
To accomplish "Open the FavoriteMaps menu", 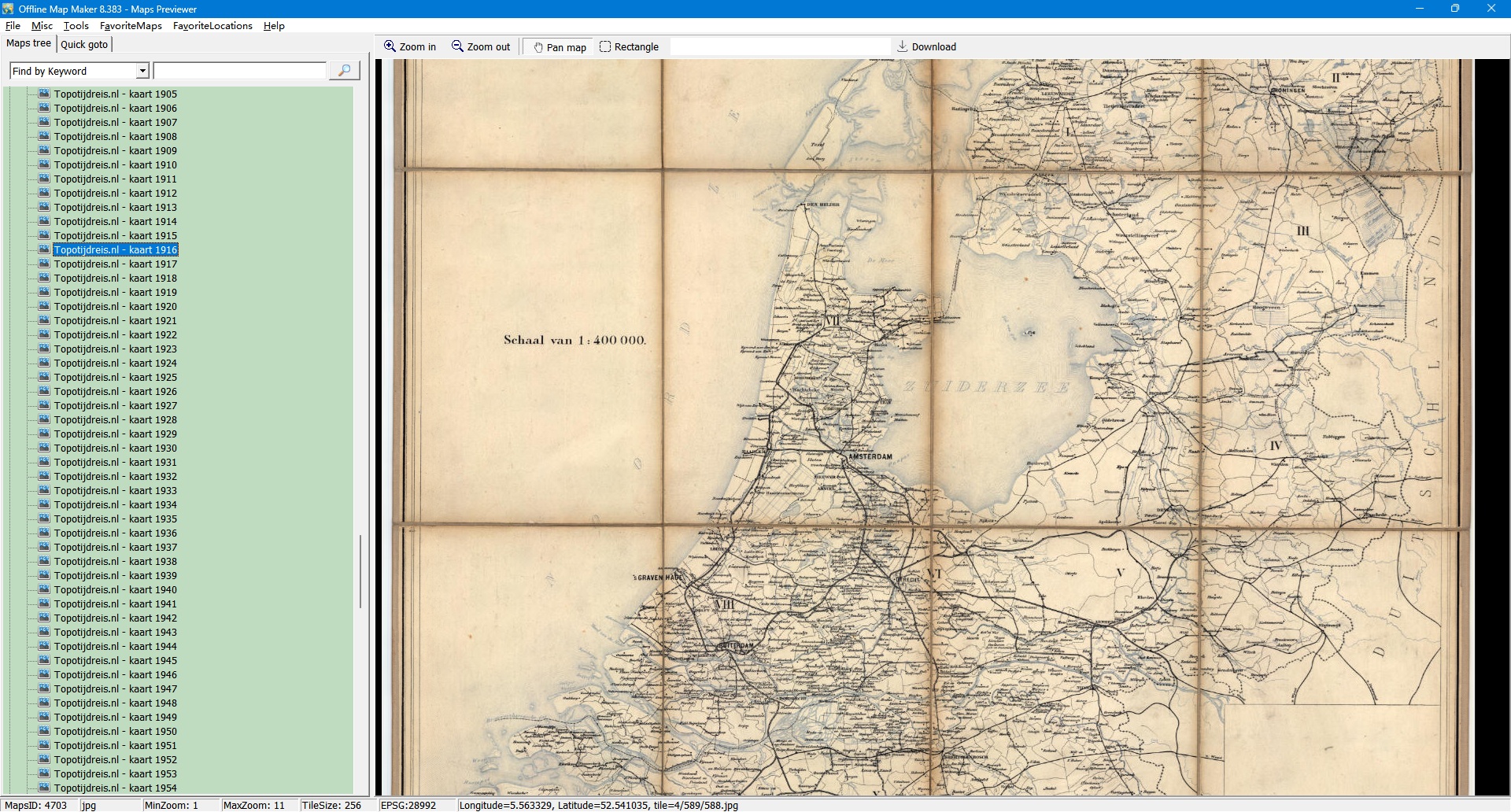I will pyautogui.click(x=131, y=26).
